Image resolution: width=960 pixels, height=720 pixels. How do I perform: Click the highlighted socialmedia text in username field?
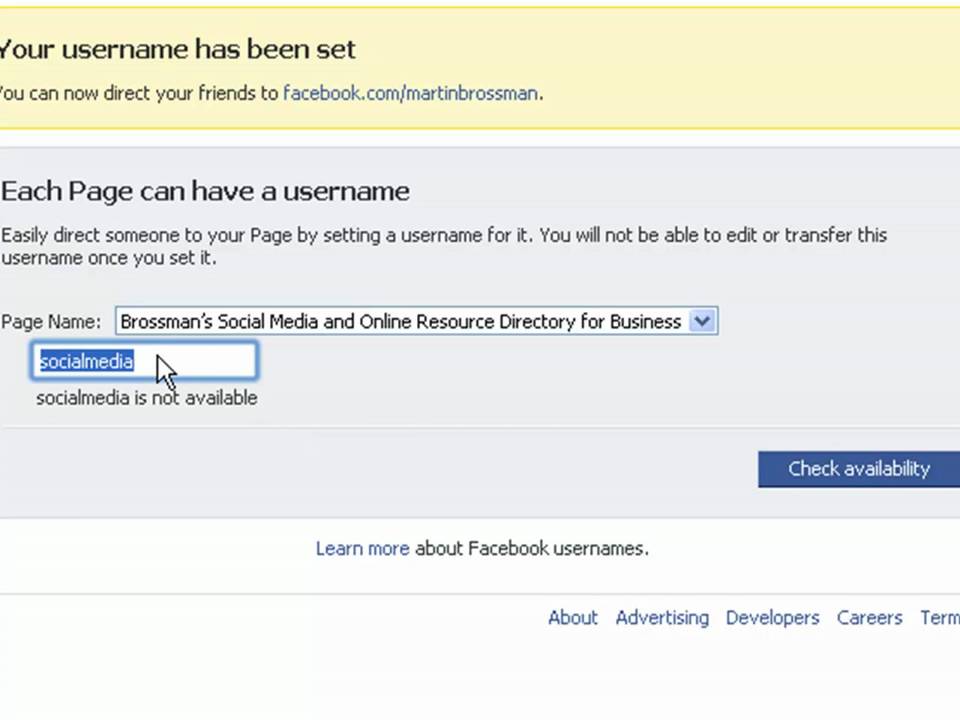pos(86,362)
